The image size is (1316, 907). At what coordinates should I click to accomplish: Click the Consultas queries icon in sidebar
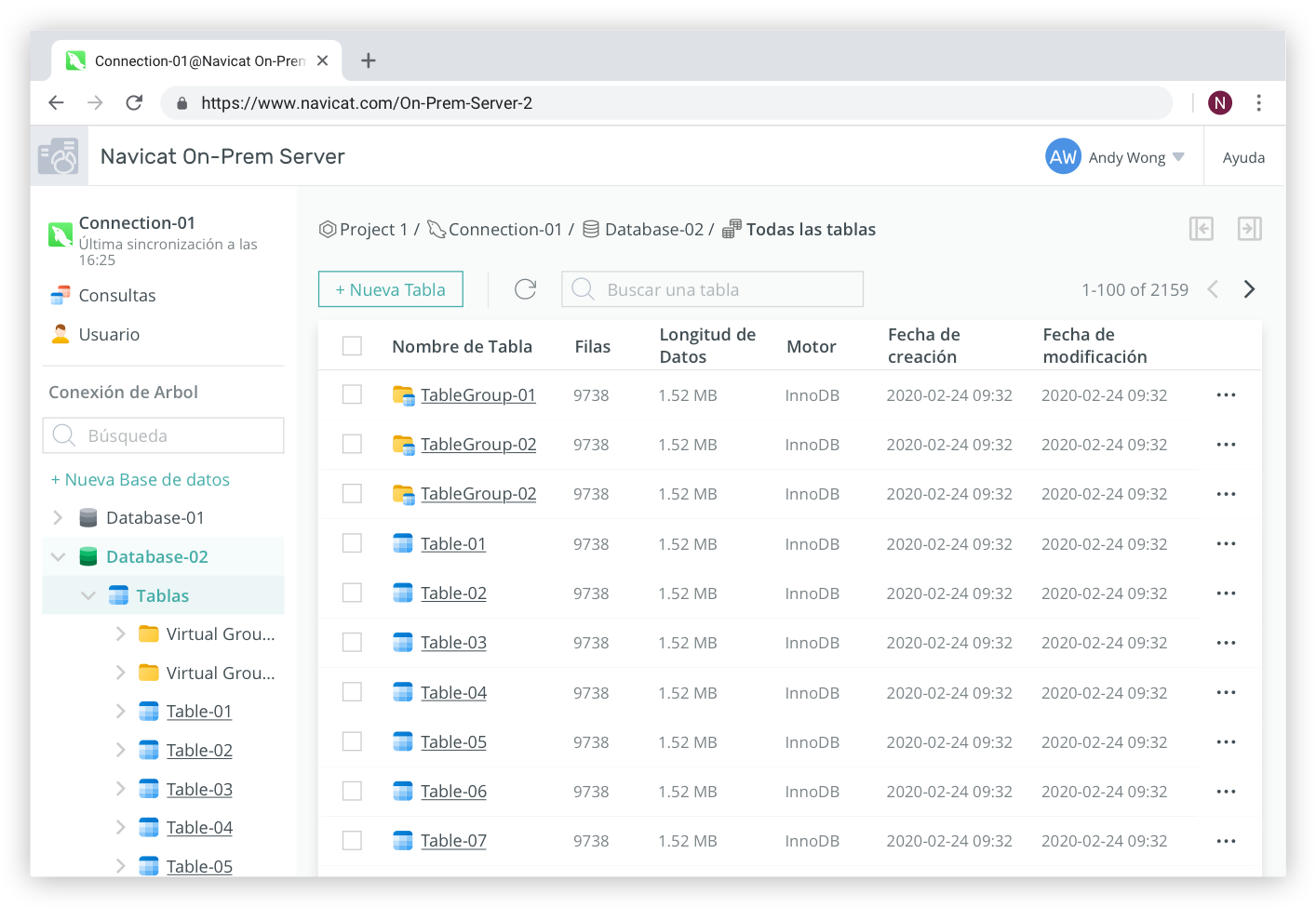[x=60, y=296]
